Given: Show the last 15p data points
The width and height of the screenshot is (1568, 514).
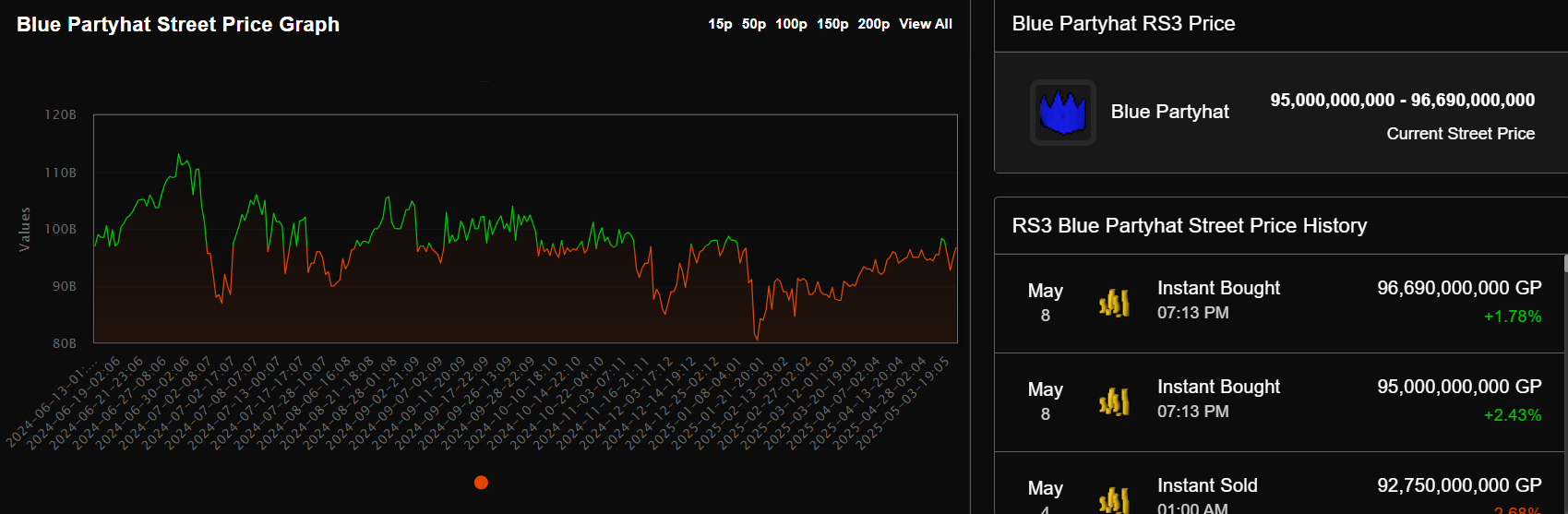Looking at the screenshot, I should [720, 24].
